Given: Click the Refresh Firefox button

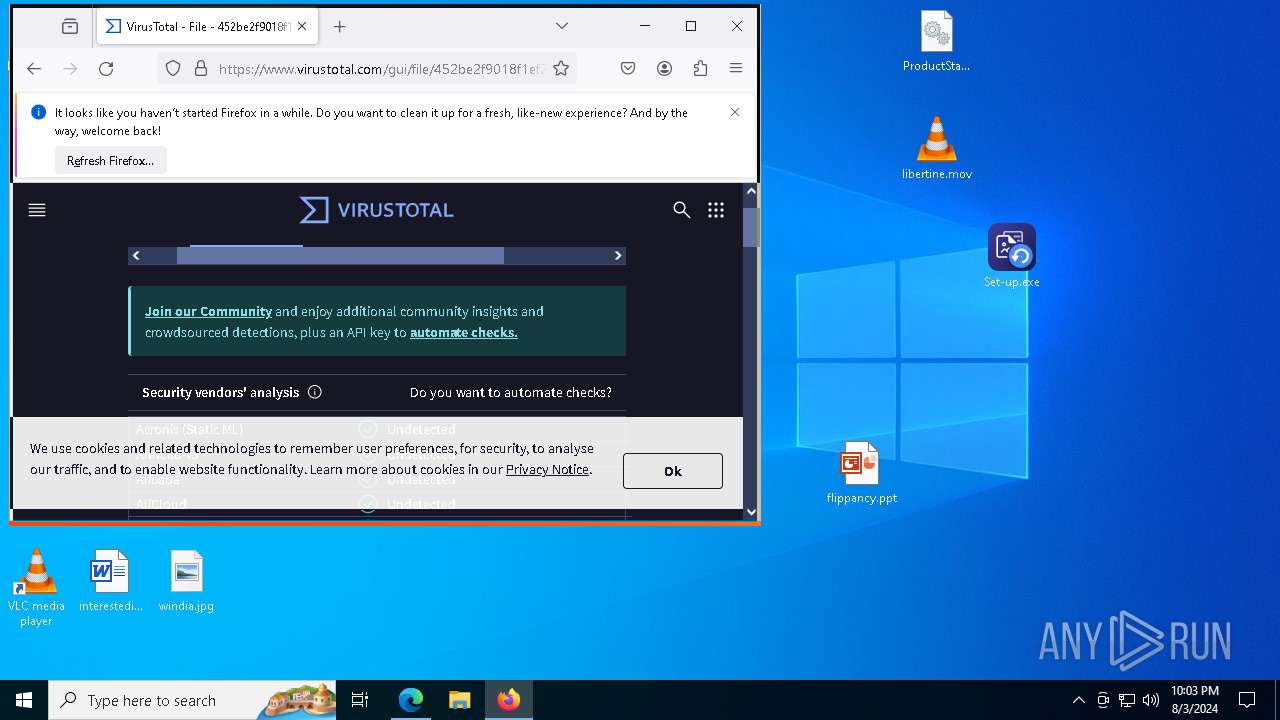Looking at the screenshot, I should pos(110,160).
